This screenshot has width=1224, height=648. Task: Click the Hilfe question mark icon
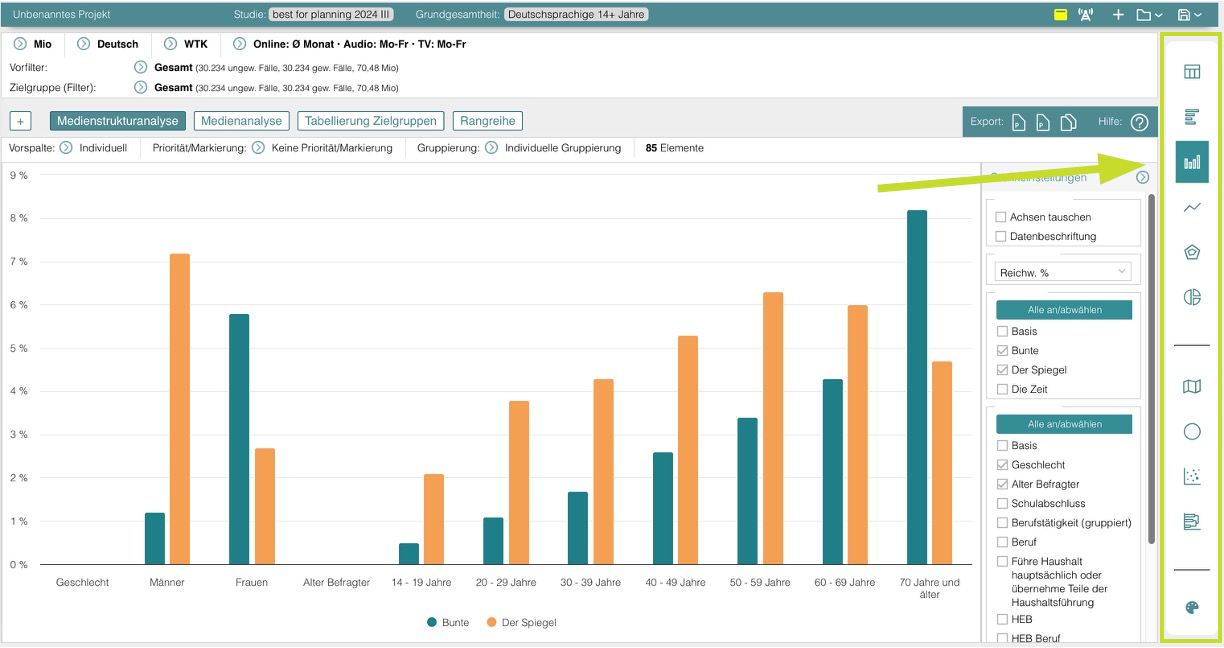click(x=1139, y=122)
